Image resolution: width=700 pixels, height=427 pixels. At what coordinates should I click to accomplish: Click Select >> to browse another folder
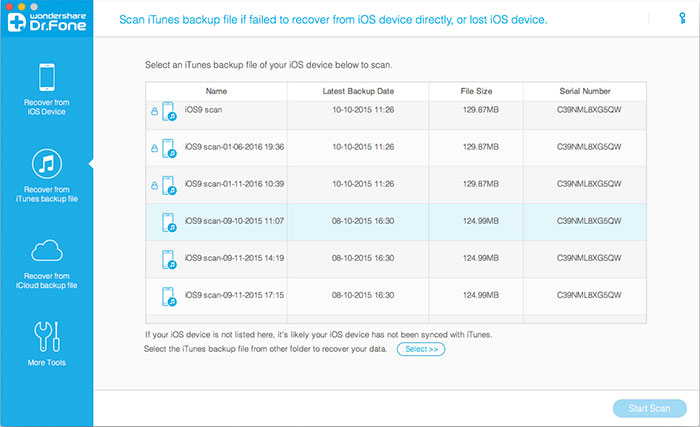point(421,349)
